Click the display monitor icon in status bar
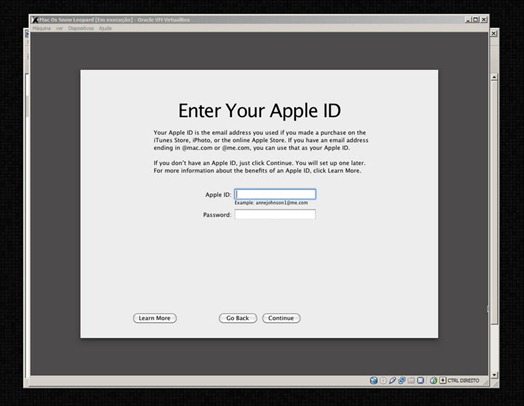 coord(420,380)
